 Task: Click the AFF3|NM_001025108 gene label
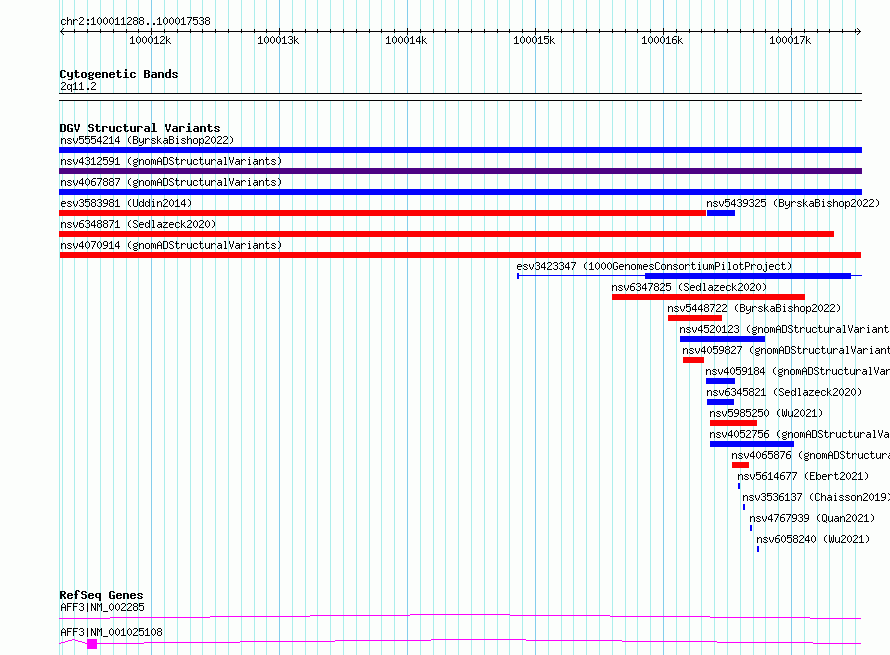tap(111, 632)
